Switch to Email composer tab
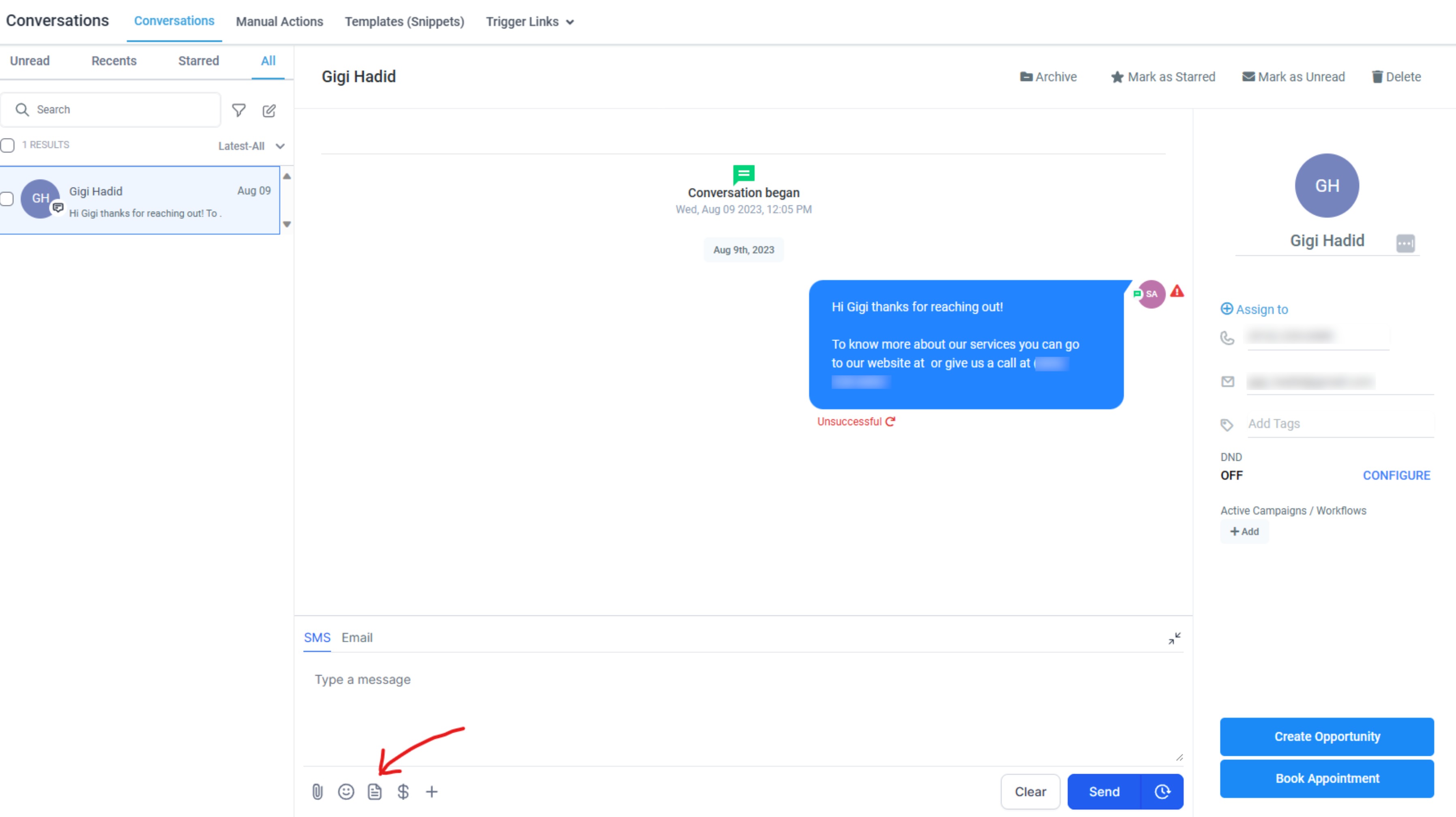 pyautogui.click(x=357, y=637)
